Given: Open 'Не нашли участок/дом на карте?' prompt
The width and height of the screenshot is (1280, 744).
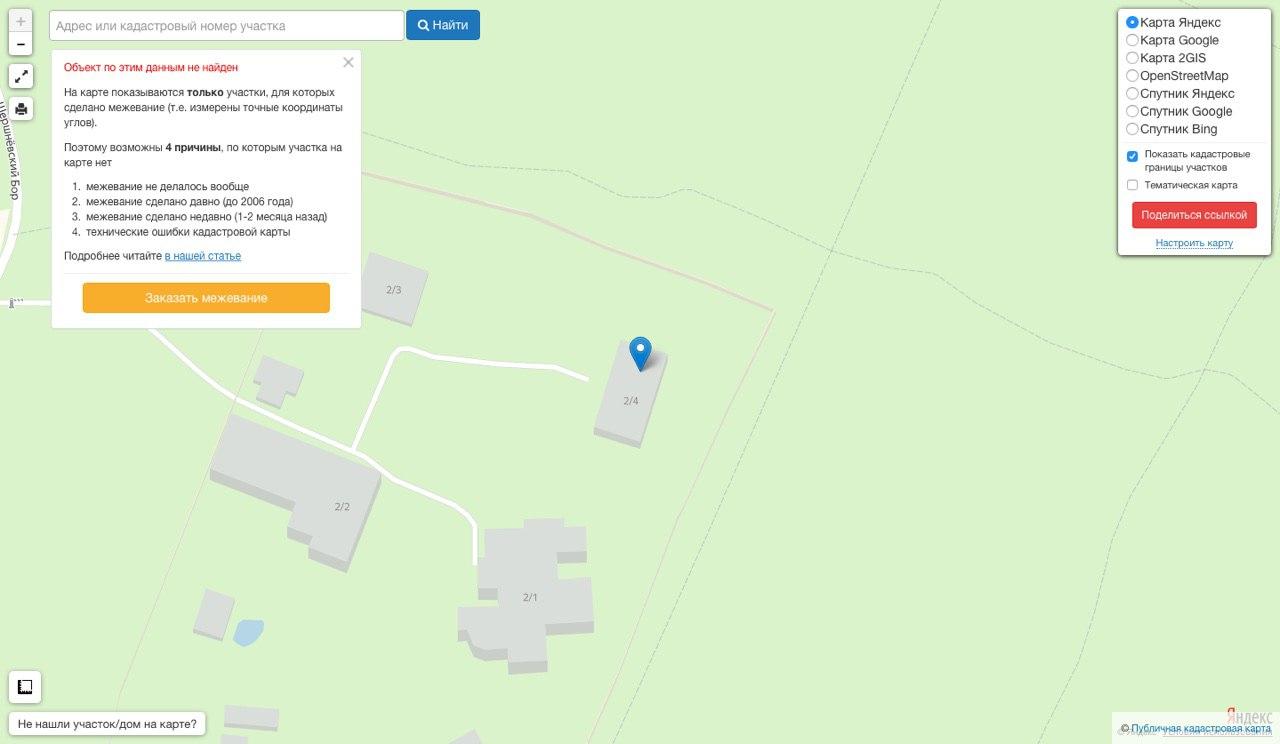Looking at the screenshot, I should [107, 724].
